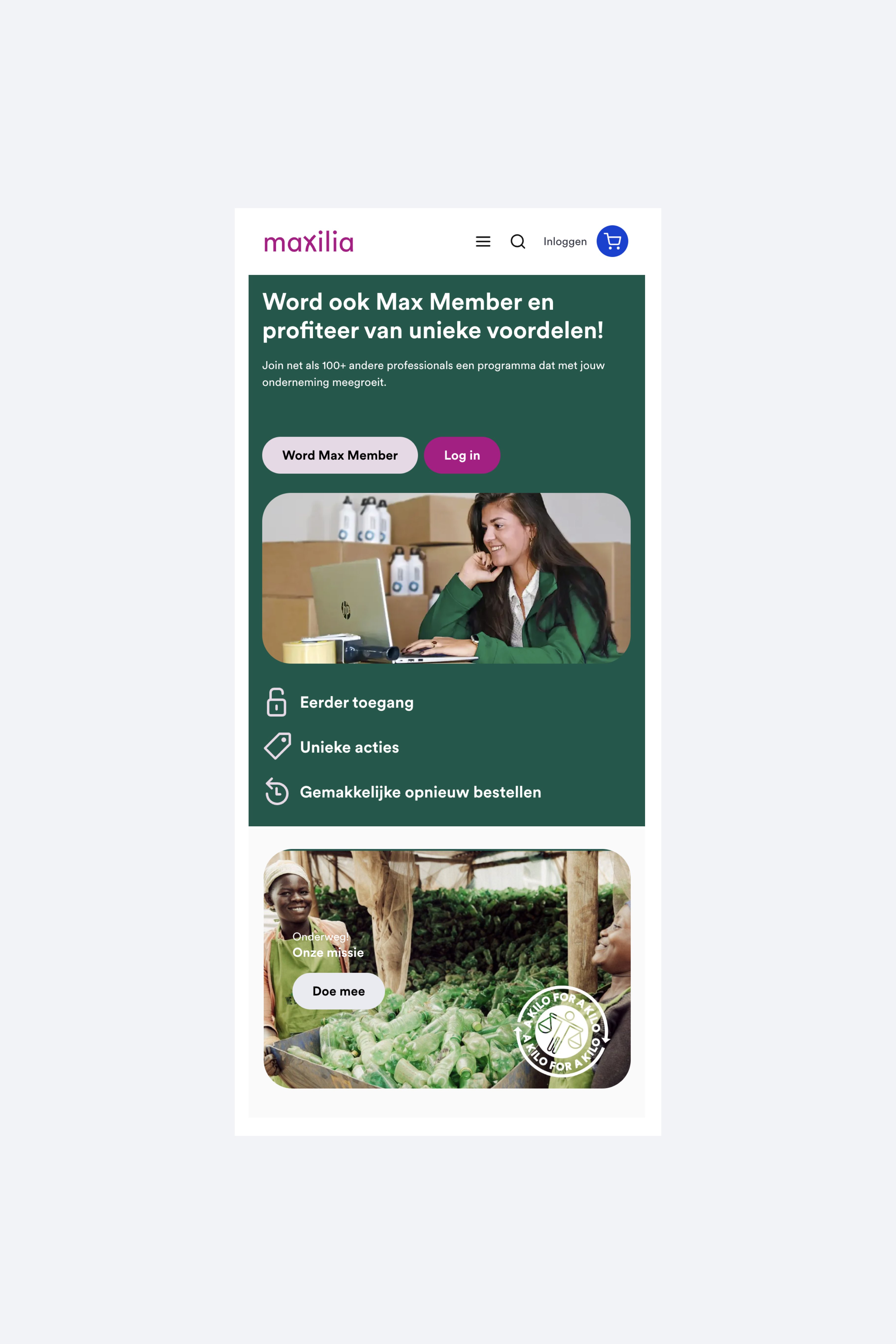Click Gemakkelijke opnieuw bestellen text
Screen dimensions: 896x1344
[420, 792]
